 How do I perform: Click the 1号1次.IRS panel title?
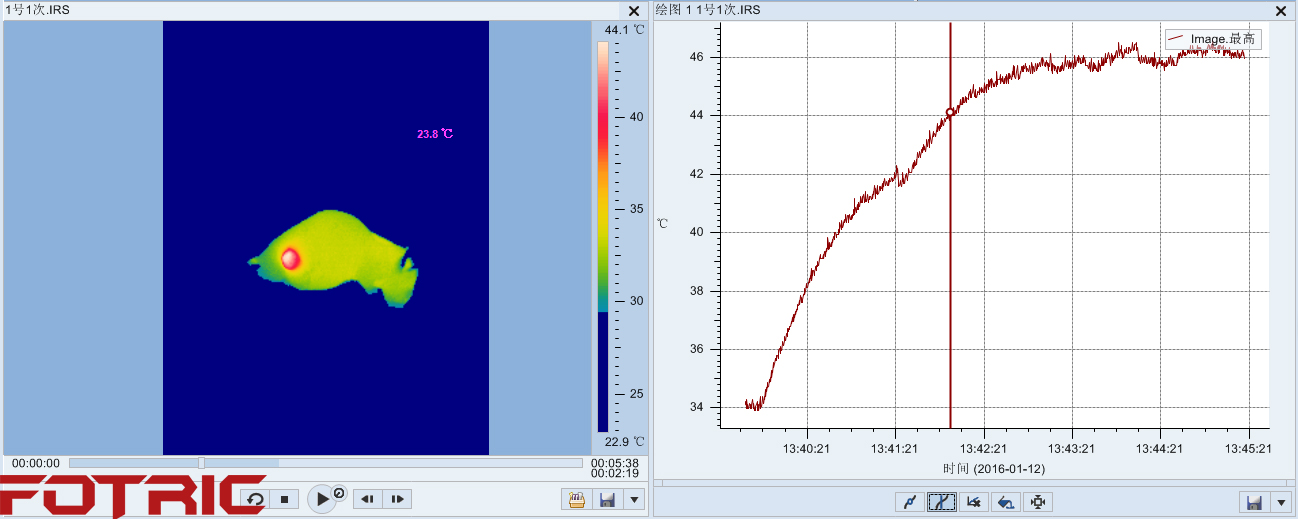tap(38, 10)
